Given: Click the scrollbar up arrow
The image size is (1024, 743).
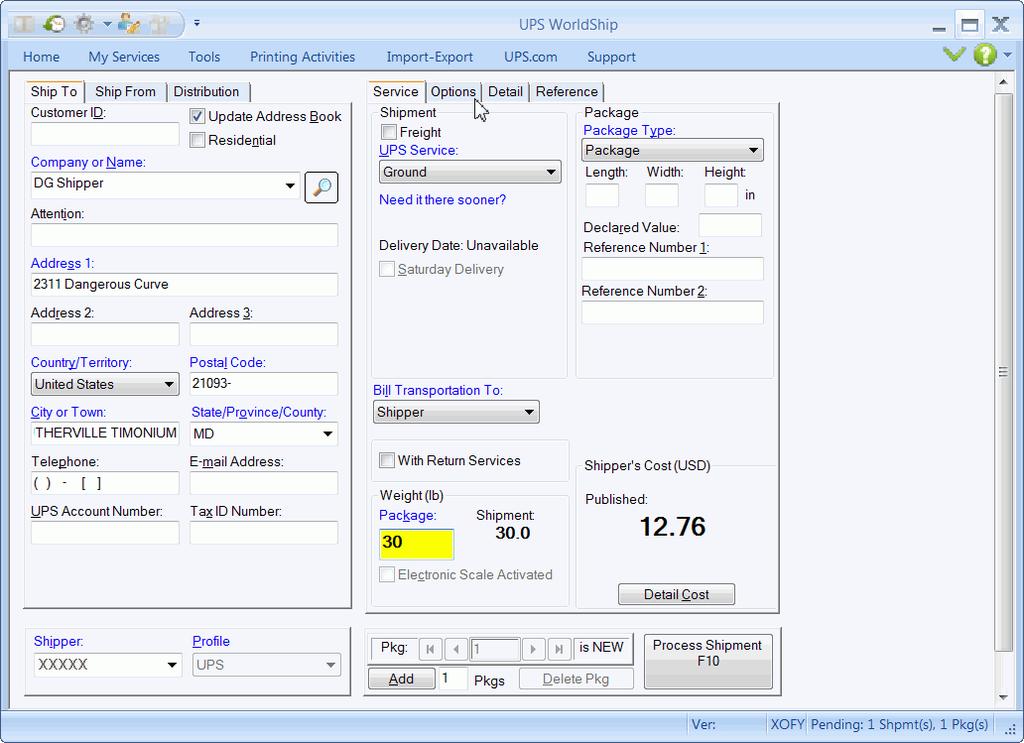Looking at the screenshot, I should coord(1004,82).
